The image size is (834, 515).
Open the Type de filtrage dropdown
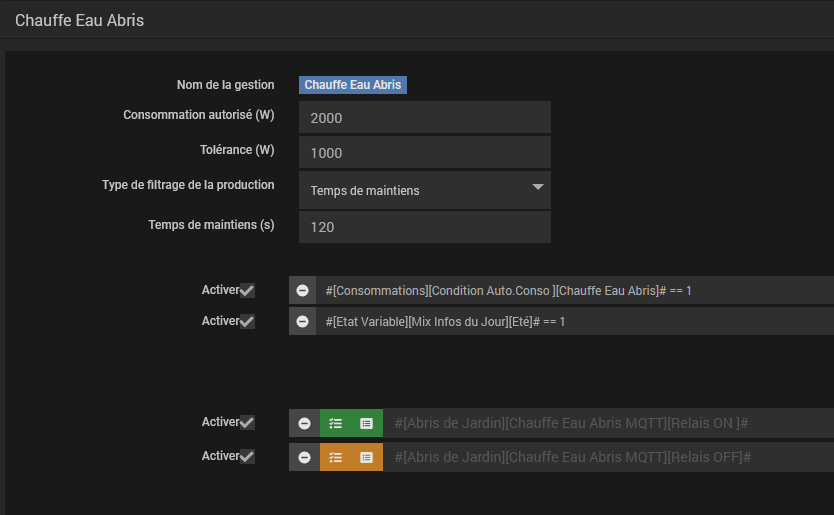(x=424, y=190)
